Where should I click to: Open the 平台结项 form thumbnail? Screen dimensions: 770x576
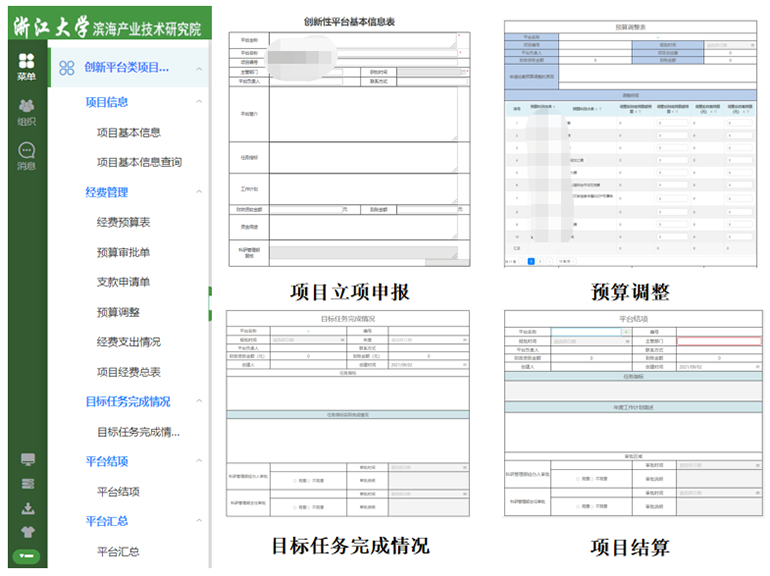[633, 413]
